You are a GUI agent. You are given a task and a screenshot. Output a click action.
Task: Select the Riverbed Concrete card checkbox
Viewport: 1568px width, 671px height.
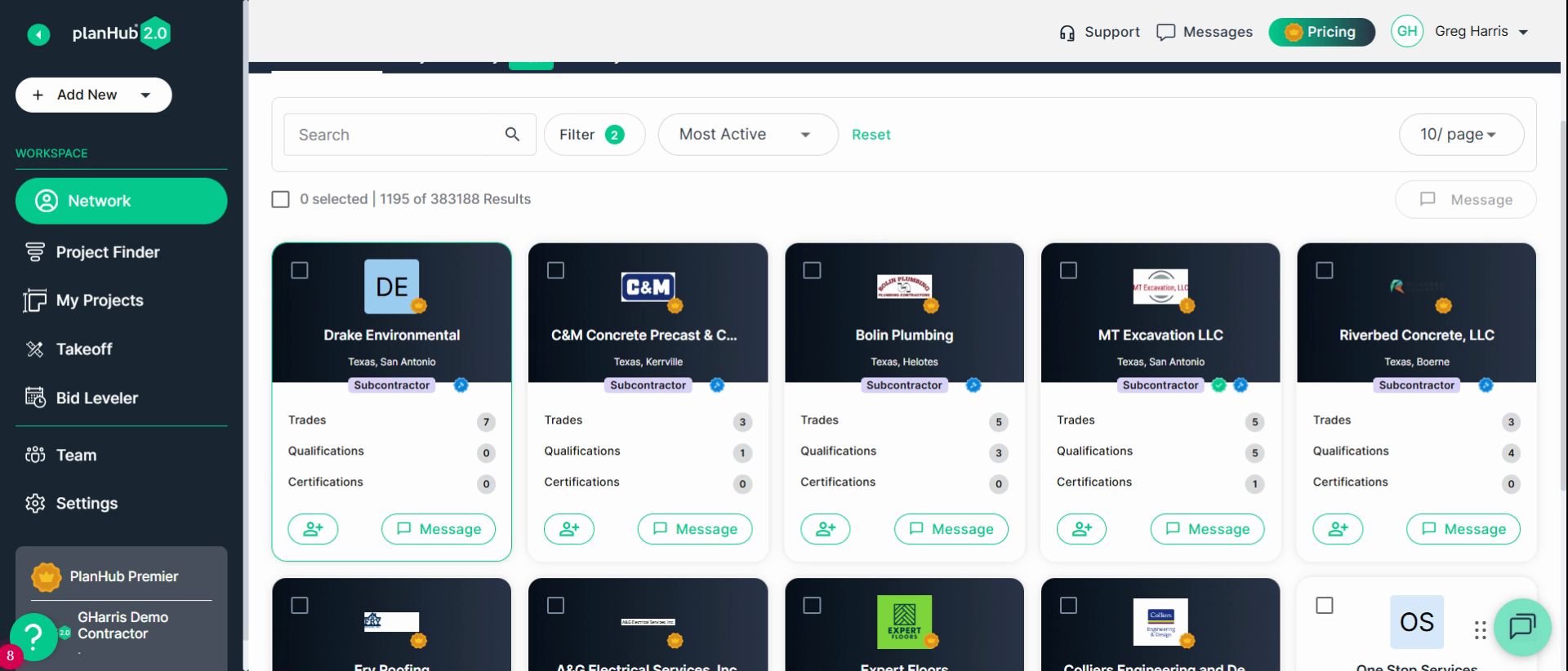click(x=1325, y=270)
